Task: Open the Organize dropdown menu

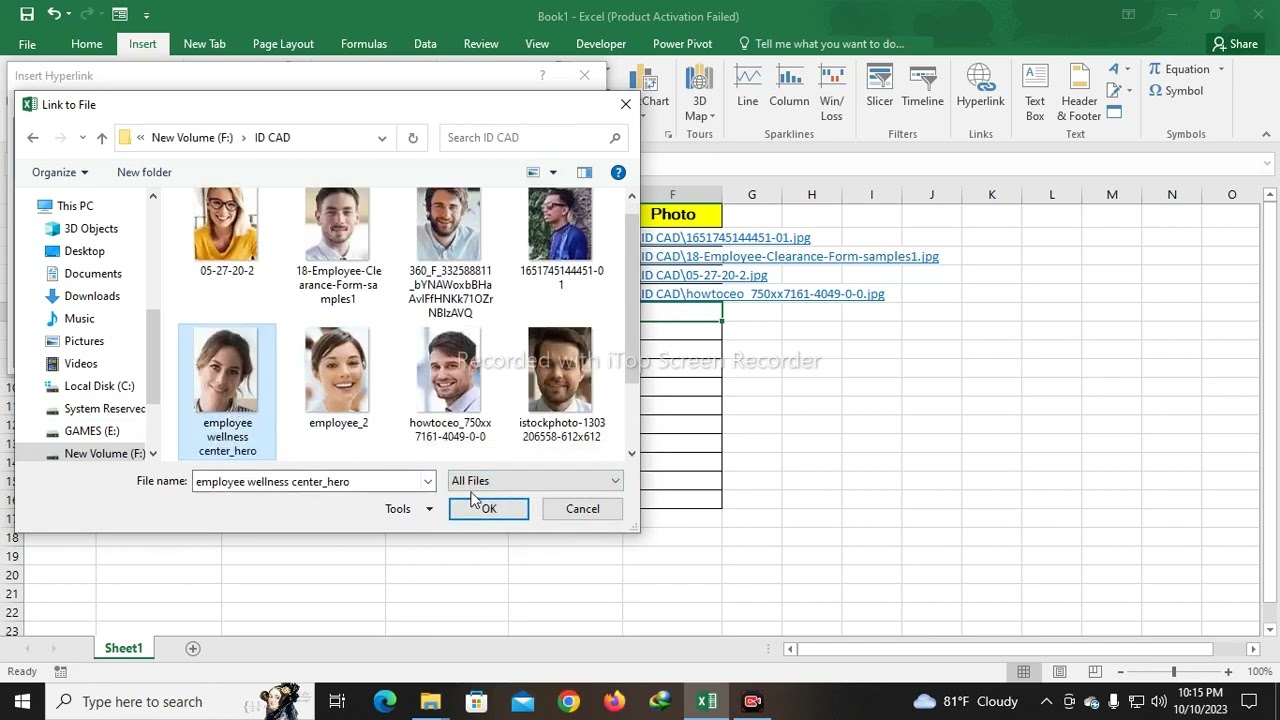Action: (60, 172)
